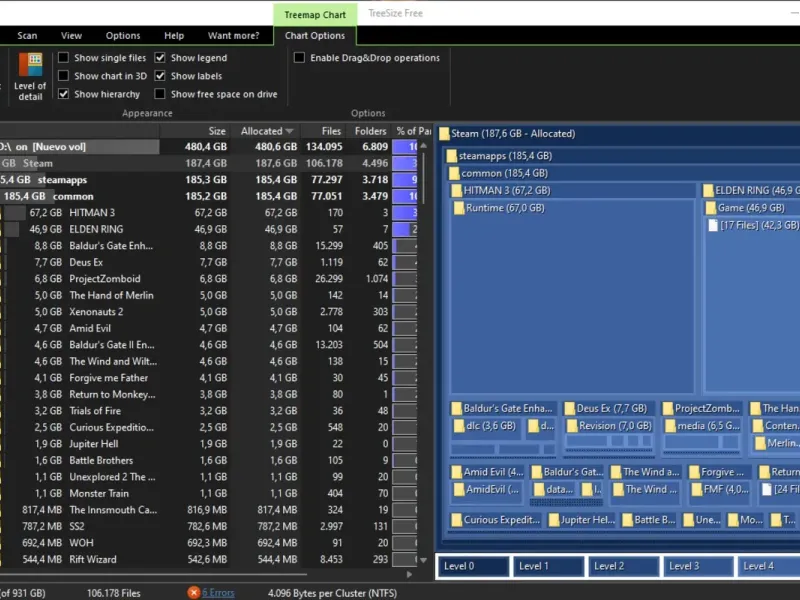Screen dimensions: 800x600
Task: Select the Deus Ex row in list
Action: (209, 262)
